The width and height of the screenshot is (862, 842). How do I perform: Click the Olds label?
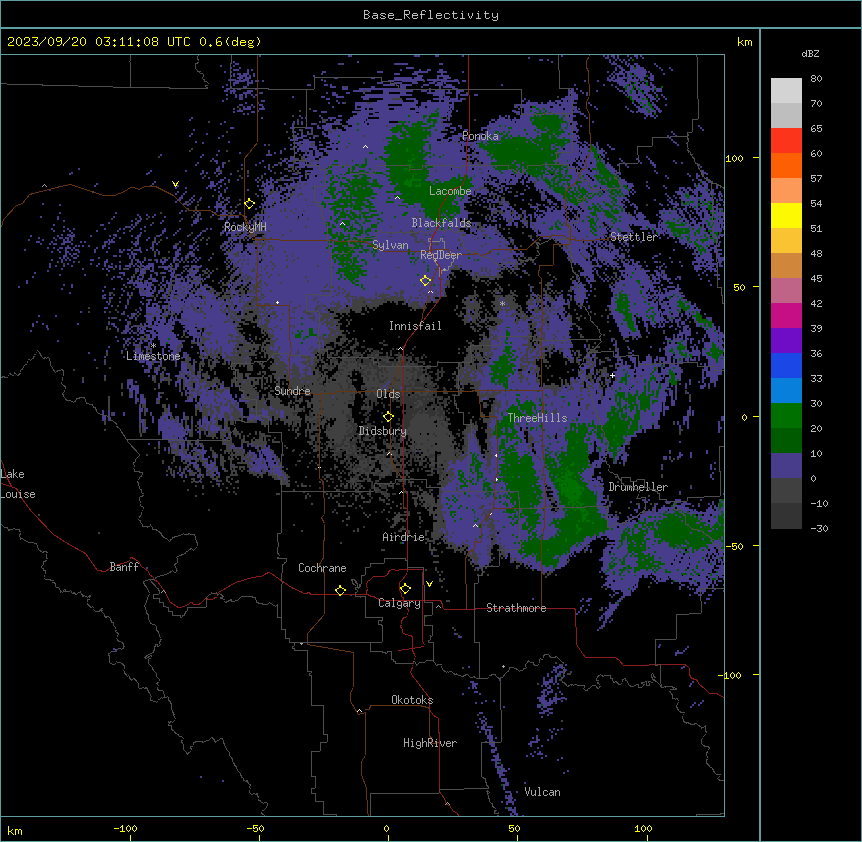[388, 394]
